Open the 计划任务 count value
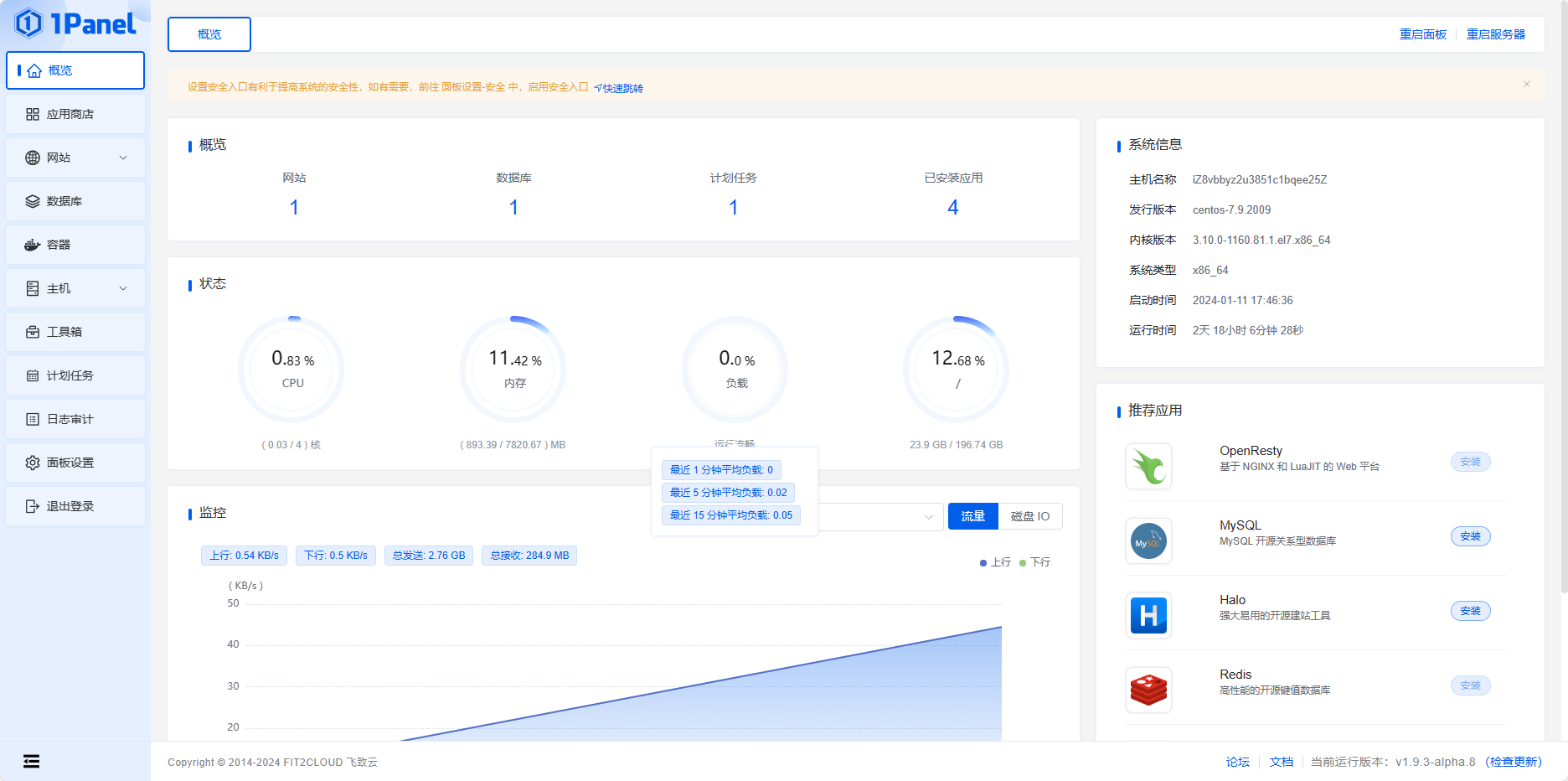Screen dimensions: 1568x781 point(733,207)
